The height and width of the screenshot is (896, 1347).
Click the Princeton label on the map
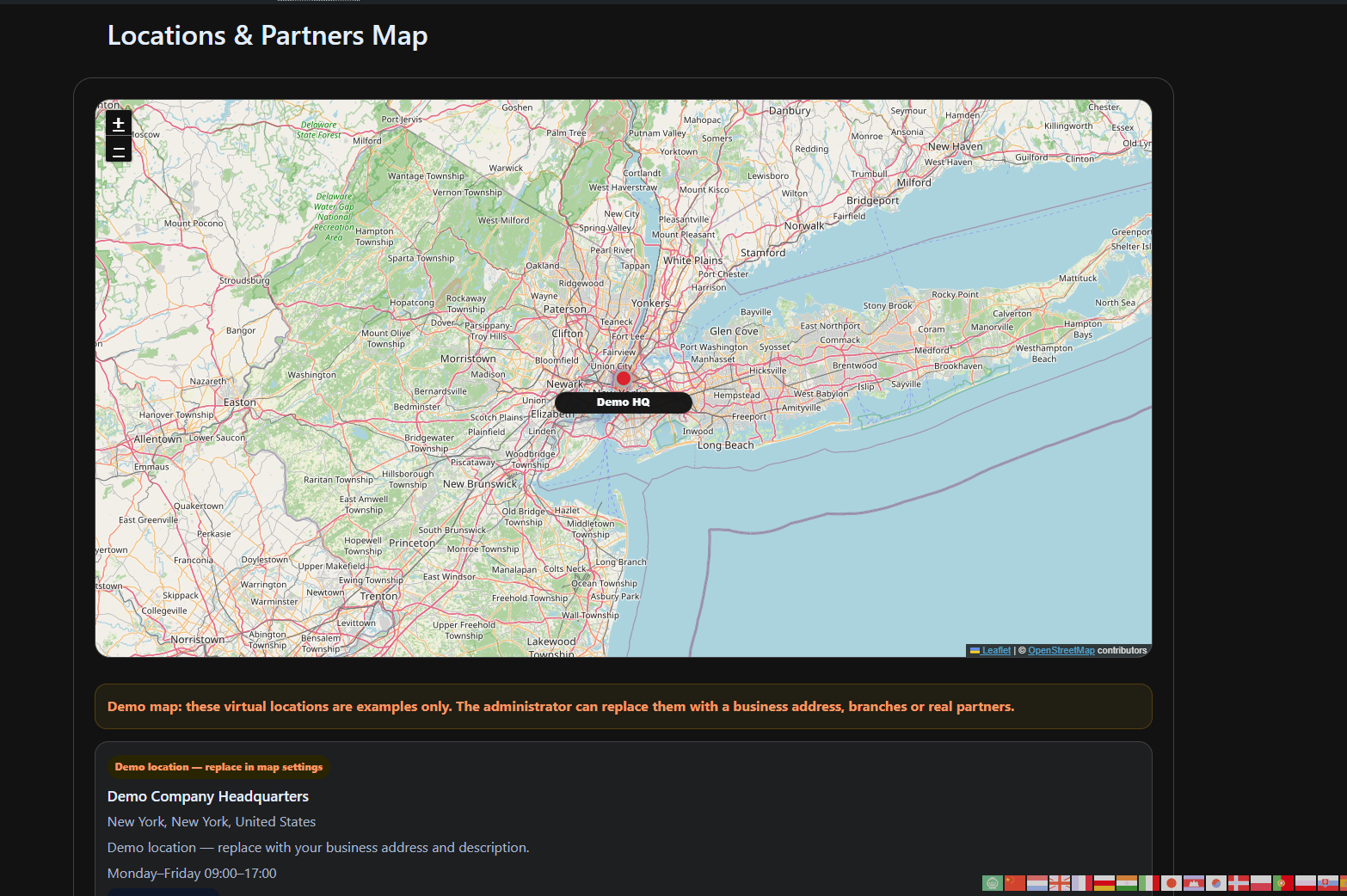412,543
